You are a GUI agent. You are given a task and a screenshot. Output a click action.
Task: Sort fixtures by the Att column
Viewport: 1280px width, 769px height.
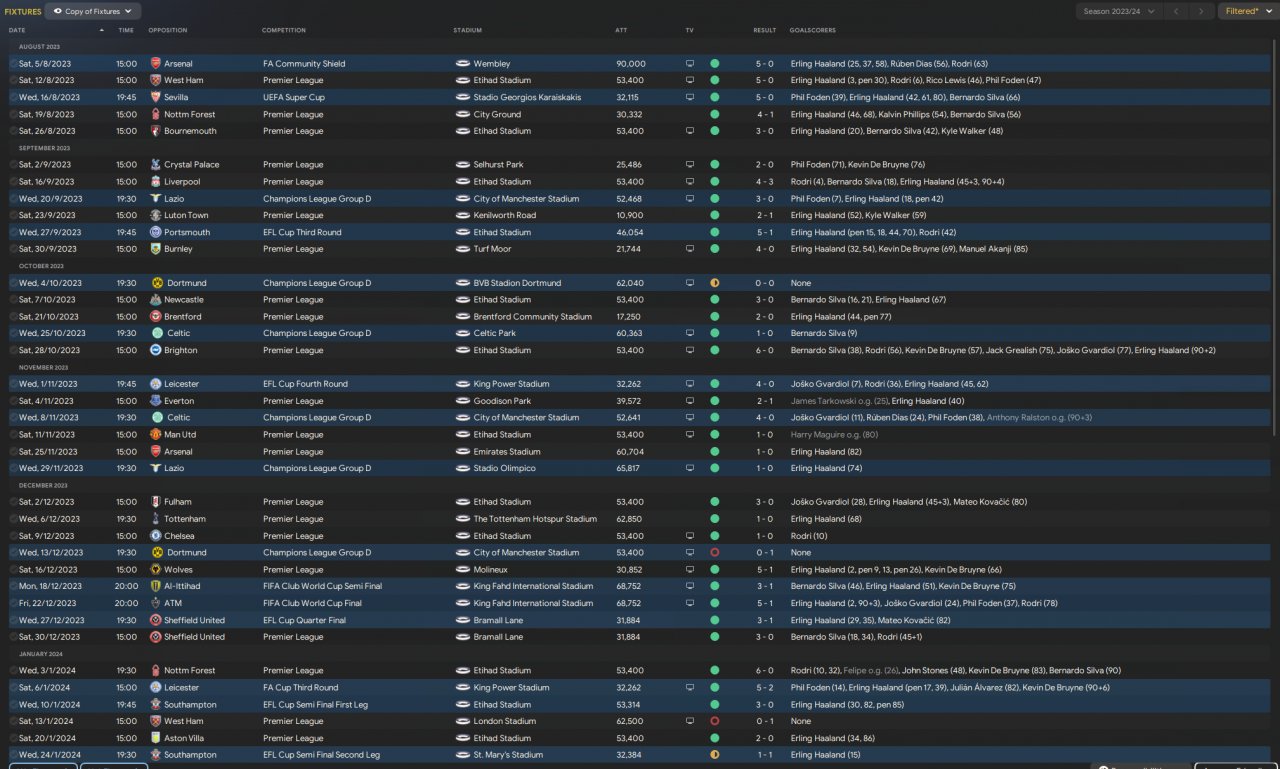pos(621,30)
